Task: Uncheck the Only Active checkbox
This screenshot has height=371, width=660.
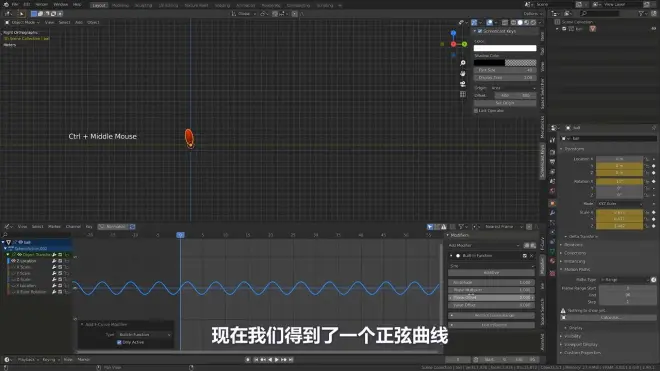Action: [x=119, y=342]
